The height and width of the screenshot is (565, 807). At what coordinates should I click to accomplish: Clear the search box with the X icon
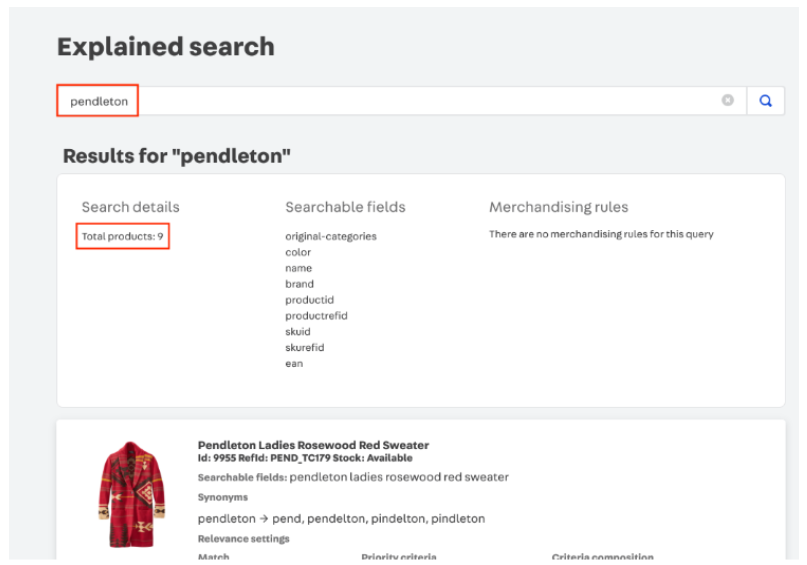click(728, 101)
